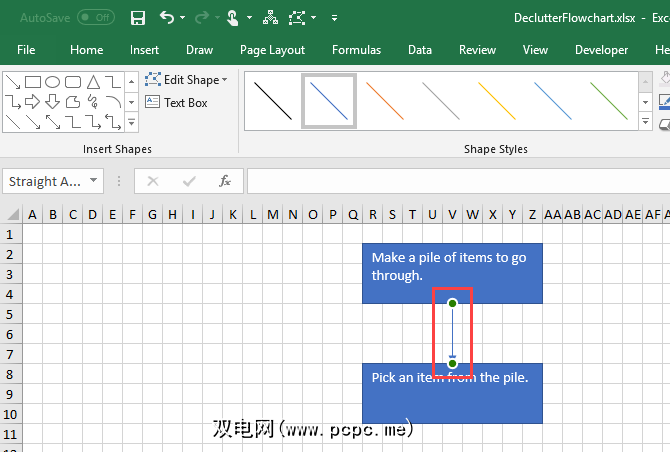Apply the green line shape style

608,101
